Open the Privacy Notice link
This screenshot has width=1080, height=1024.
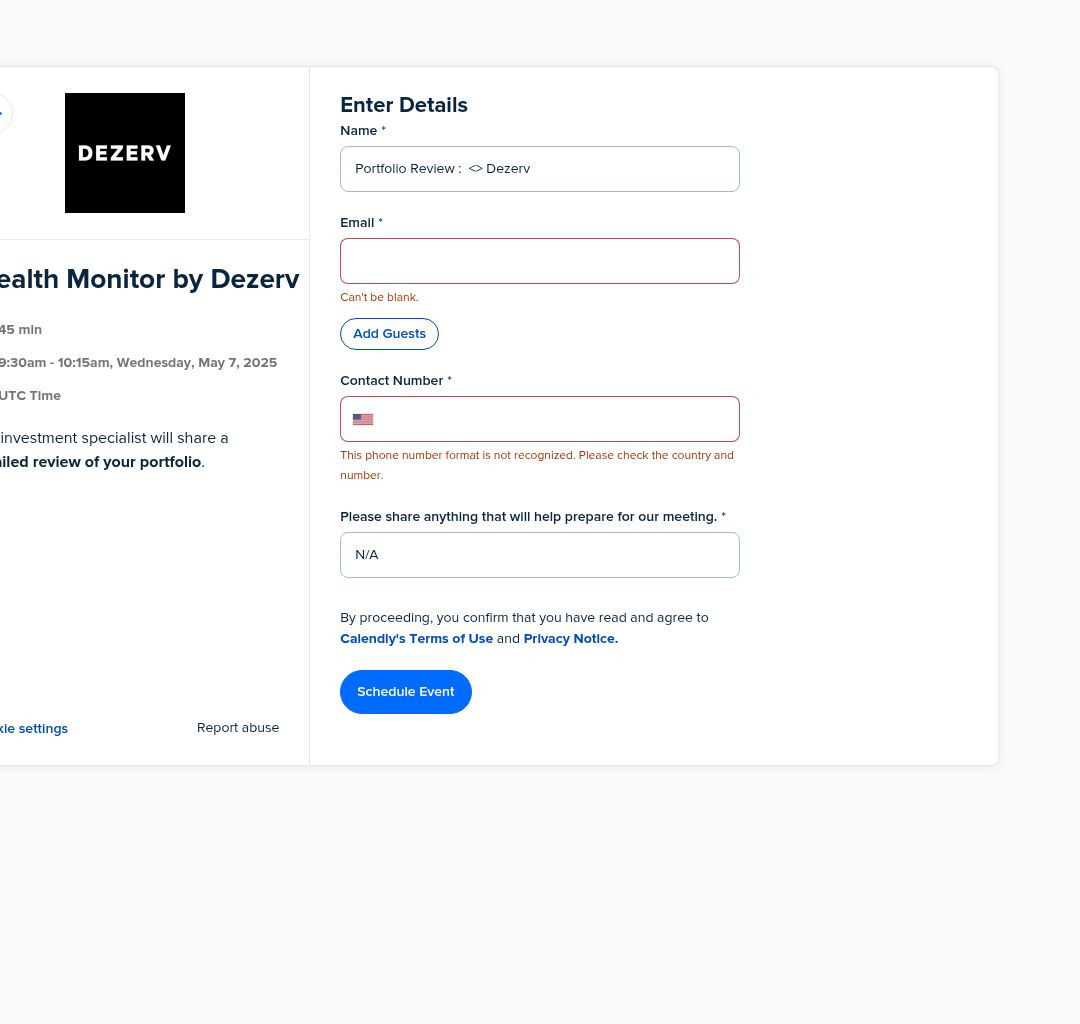[x=570, y=639]
